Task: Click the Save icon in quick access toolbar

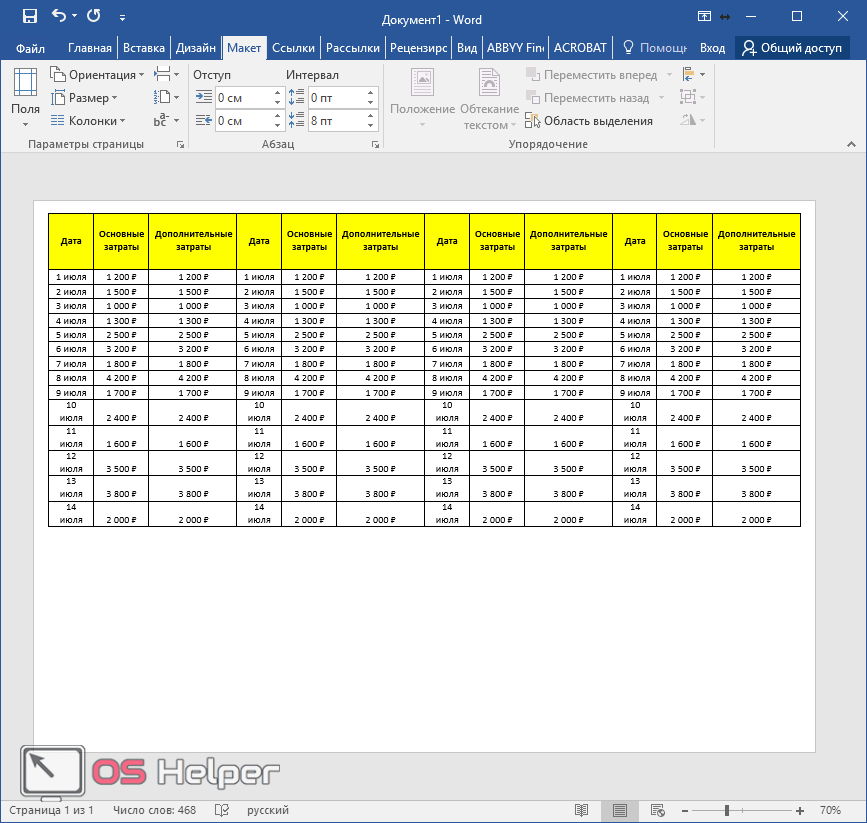Action: 29,16
